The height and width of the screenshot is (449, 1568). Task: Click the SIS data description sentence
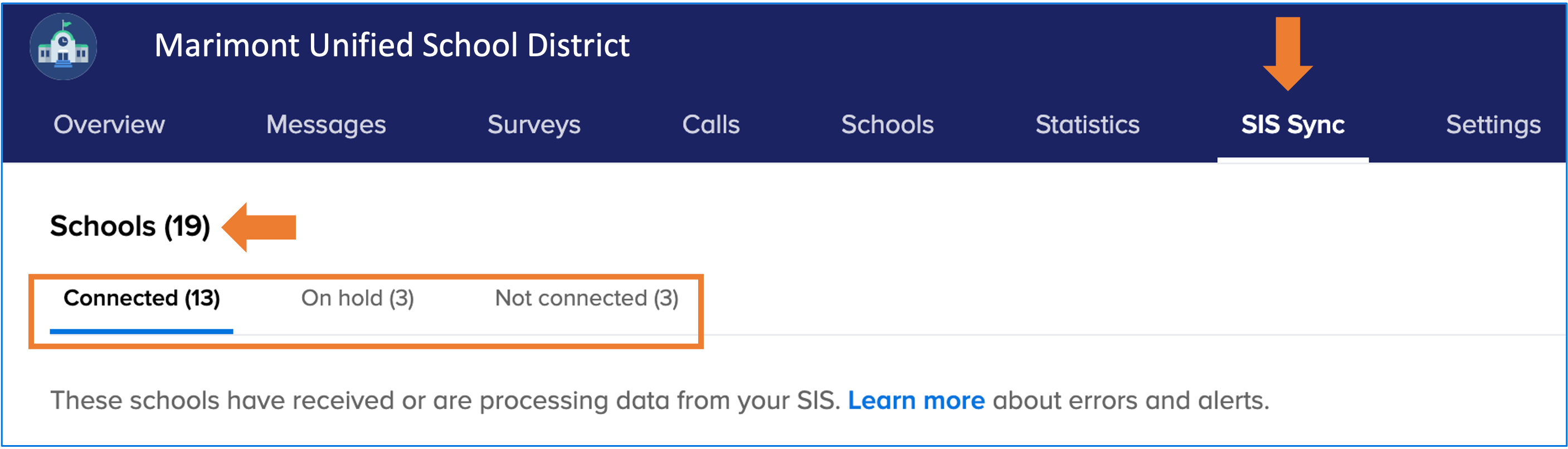tap(444, 401)
